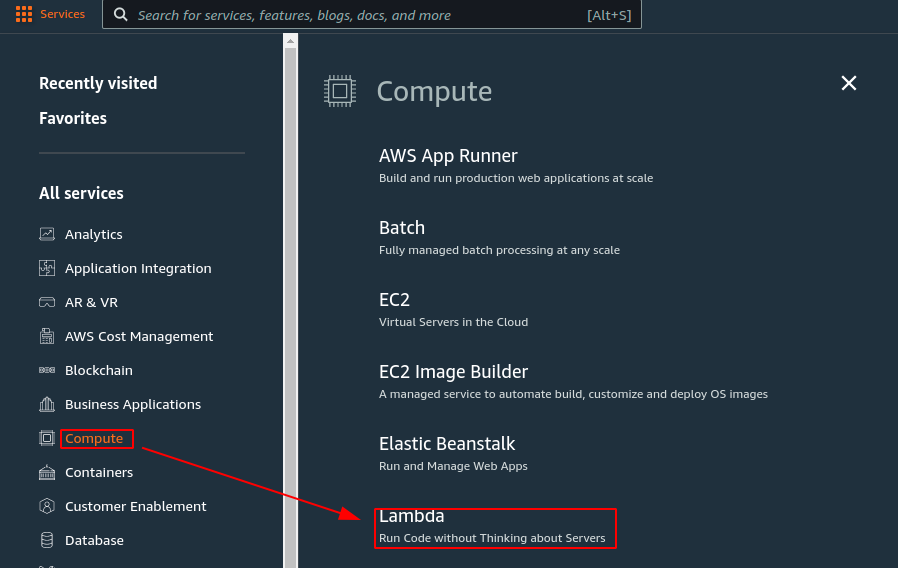Click 'Fully managed batch processing at any scale'
The width and height of the screenshot is (898, 568).
click(499, 250)
